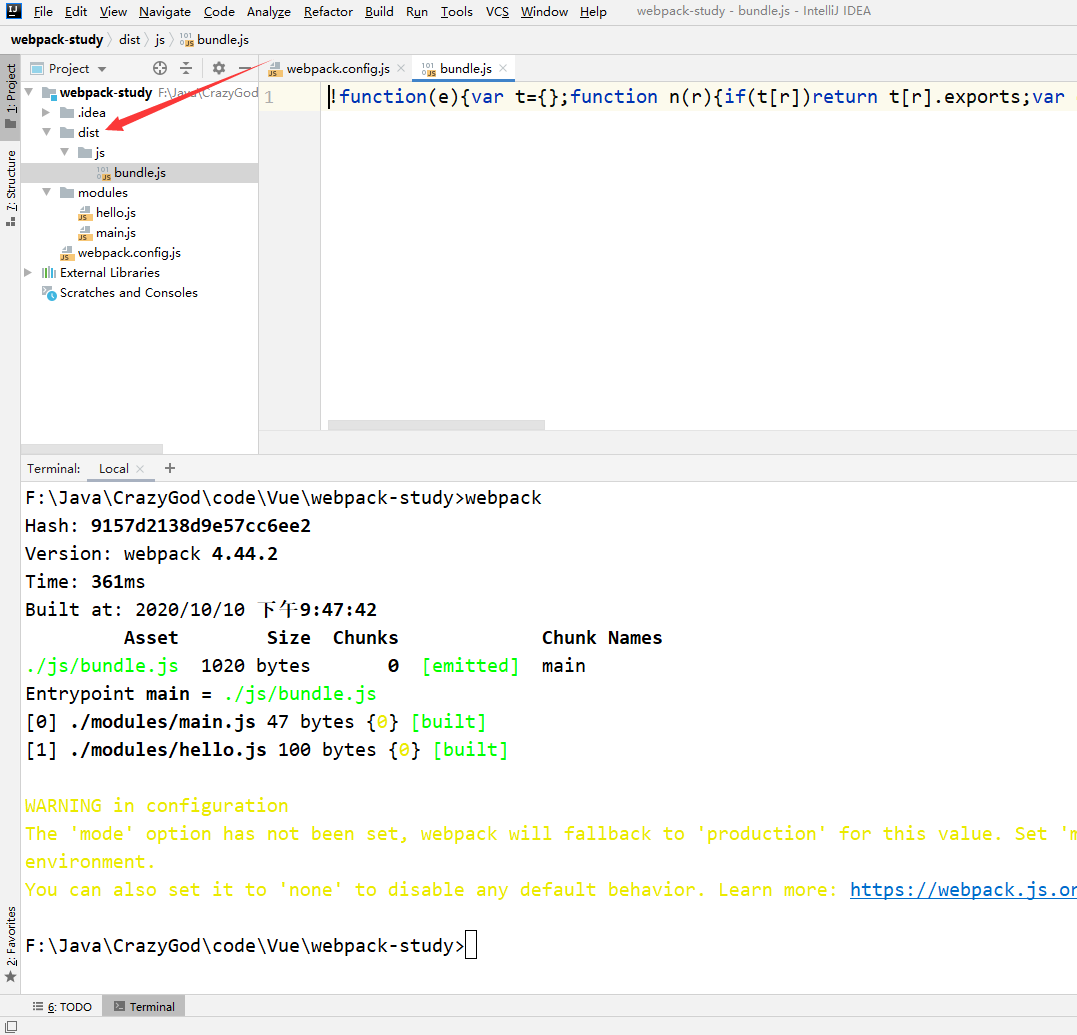
Task: Select the Local terminal tab
Action: [x=113, y=468]
